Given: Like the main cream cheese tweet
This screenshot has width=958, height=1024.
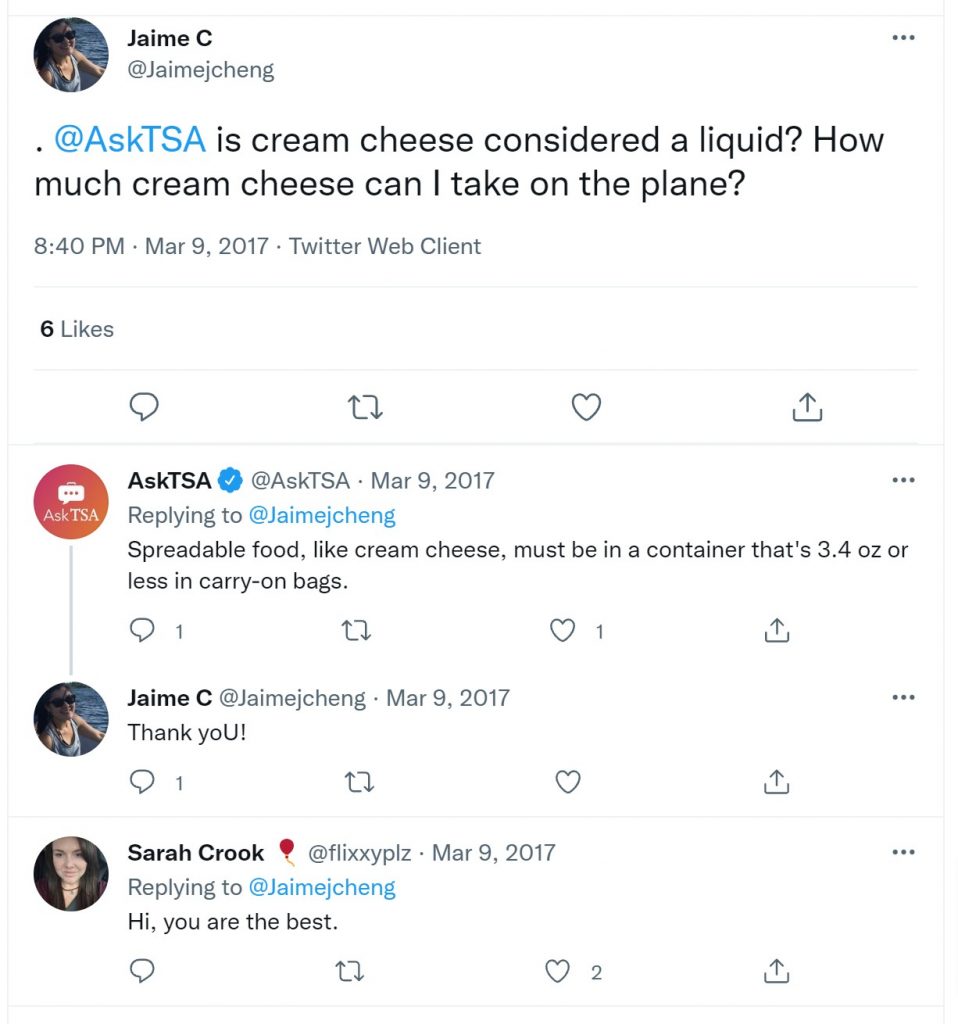Looking at the screenshot, I should pyautogui.click(x=586, y=407).
